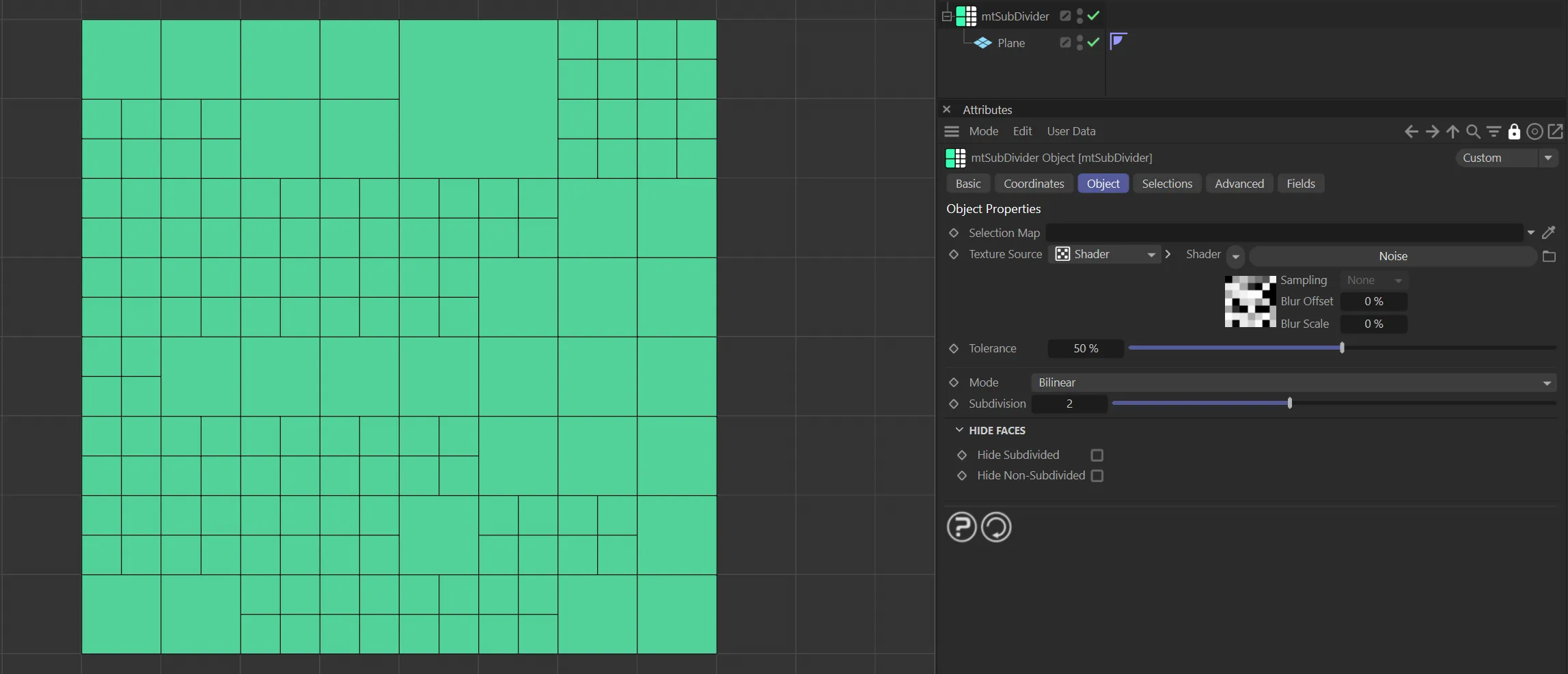Click the Subdivision value input field
The height and width of the screenshot is (674, 1568).
[1069, 404]
